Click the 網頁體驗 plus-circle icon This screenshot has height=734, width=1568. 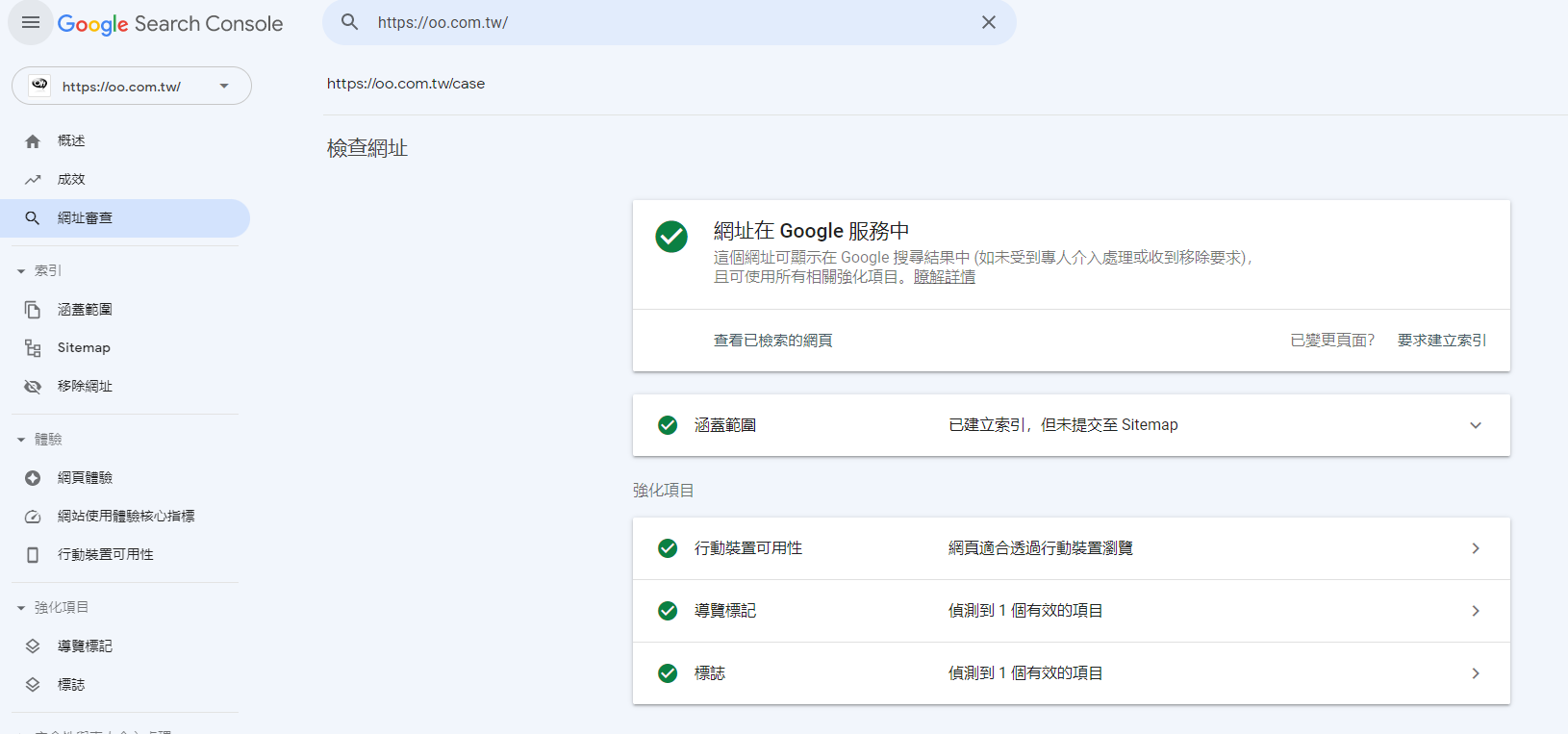pyautogui.click(x=33, y=478)
